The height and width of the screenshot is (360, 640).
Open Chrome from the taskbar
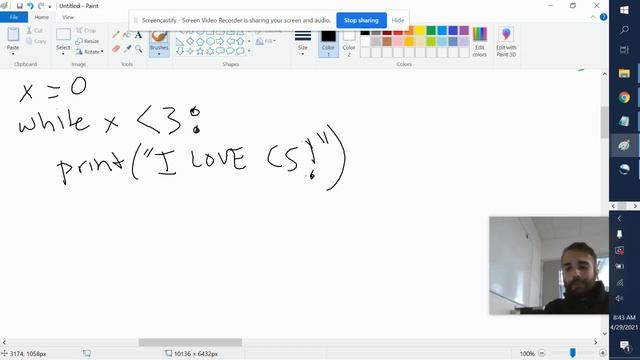coord(624,98)
